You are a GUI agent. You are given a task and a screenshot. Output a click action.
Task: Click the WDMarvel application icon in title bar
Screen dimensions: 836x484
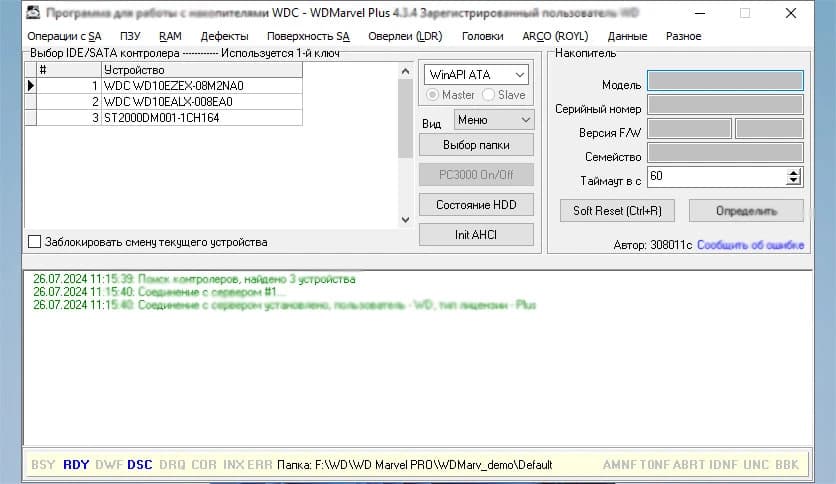[33, 12]
